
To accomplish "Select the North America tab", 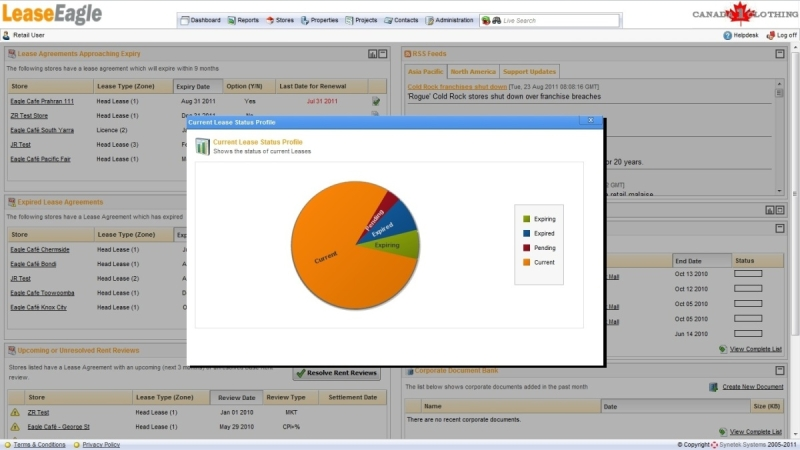I will click(x=473, y=71).
